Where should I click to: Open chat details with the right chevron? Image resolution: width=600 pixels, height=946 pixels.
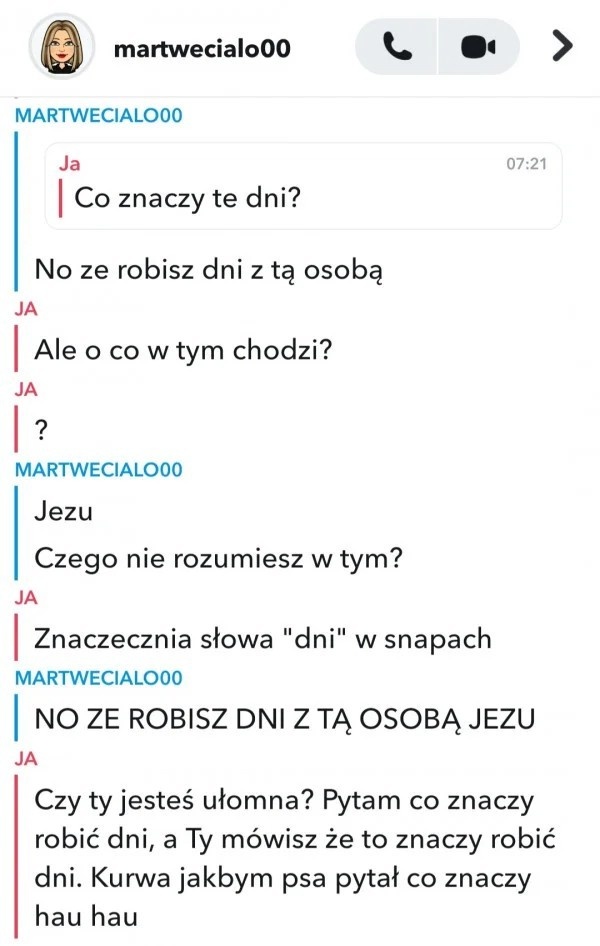click(x=562, y=46)
